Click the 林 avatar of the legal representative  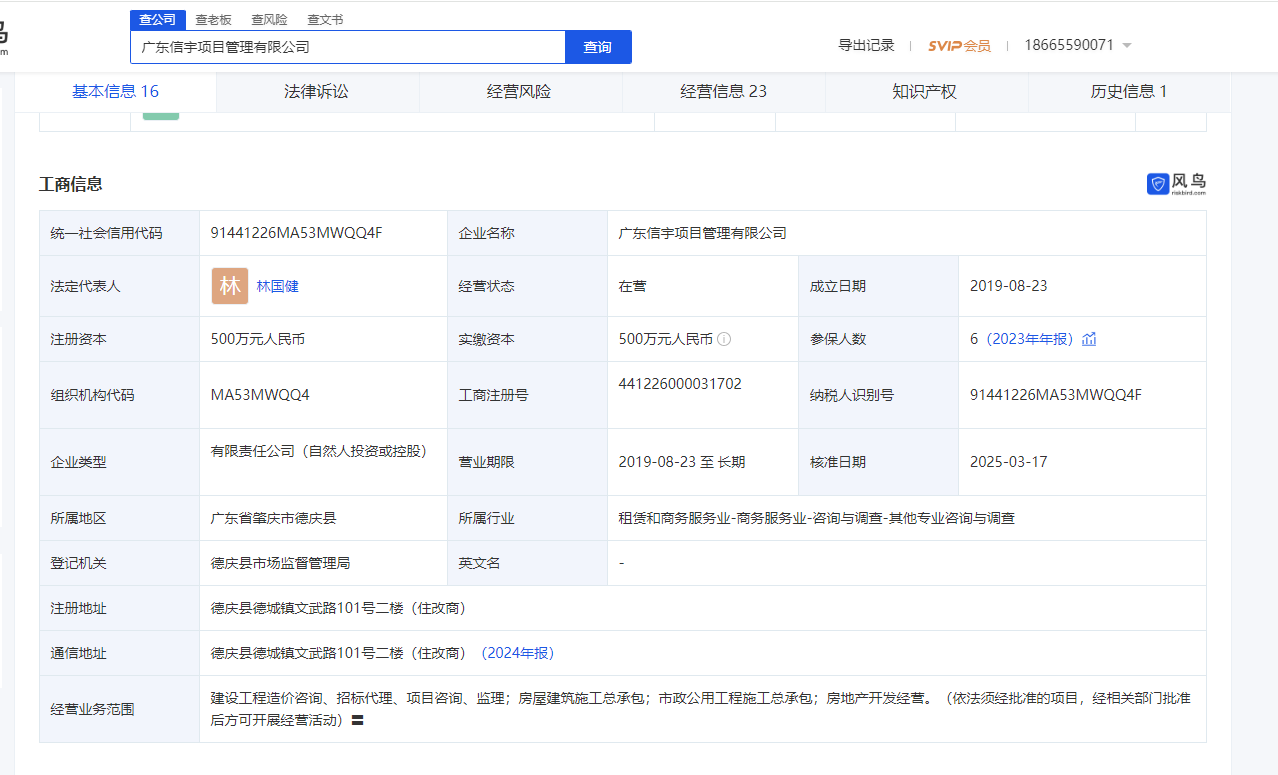coord(229,285)
